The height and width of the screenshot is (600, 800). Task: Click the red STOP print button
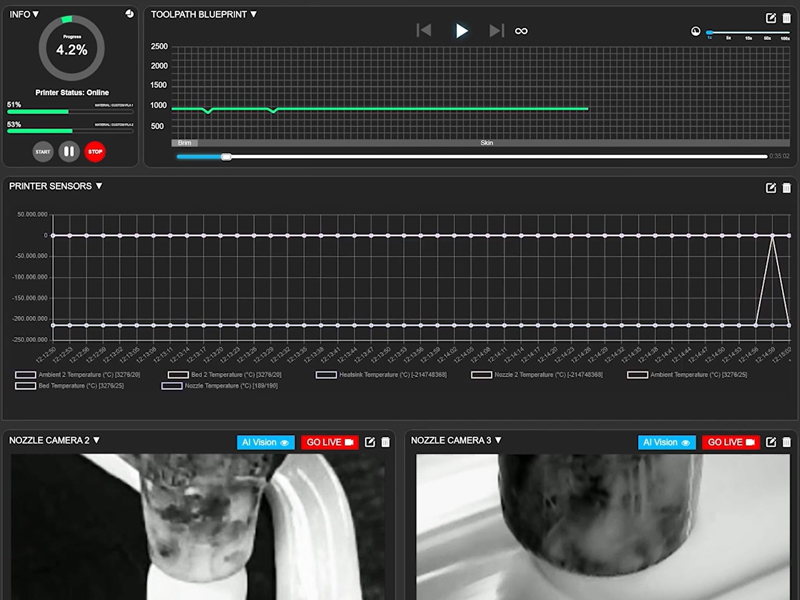(x=95, y=152)
